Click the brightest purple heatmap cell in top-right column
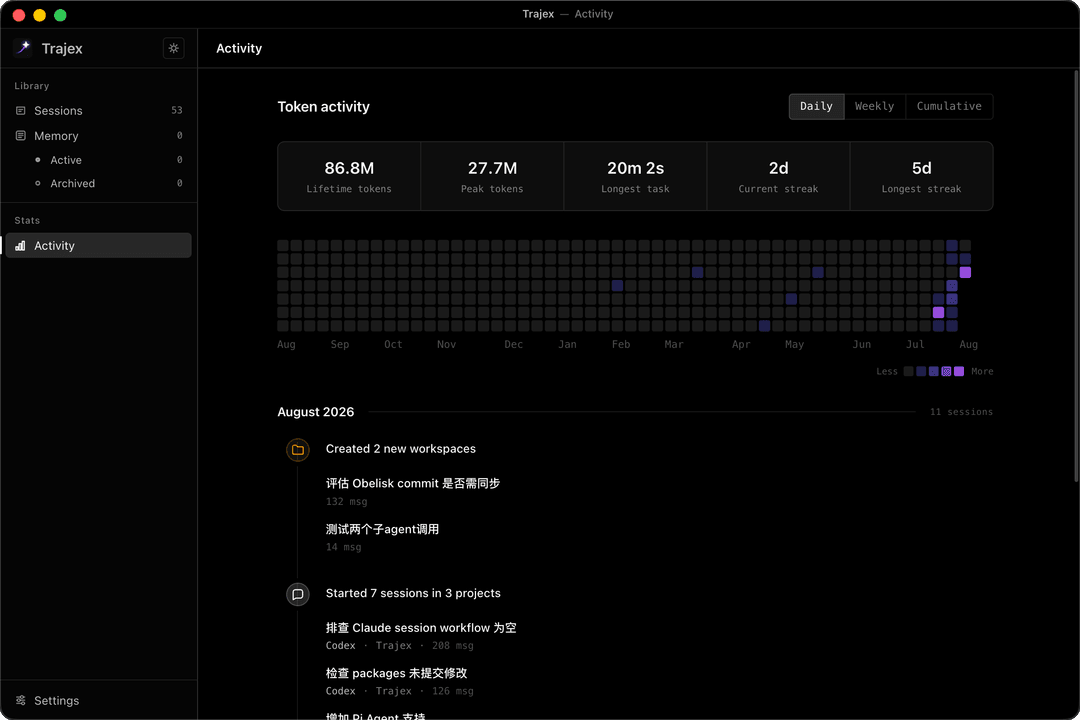1080x720 pixels. pyautogui.click(x=966, y=272)
